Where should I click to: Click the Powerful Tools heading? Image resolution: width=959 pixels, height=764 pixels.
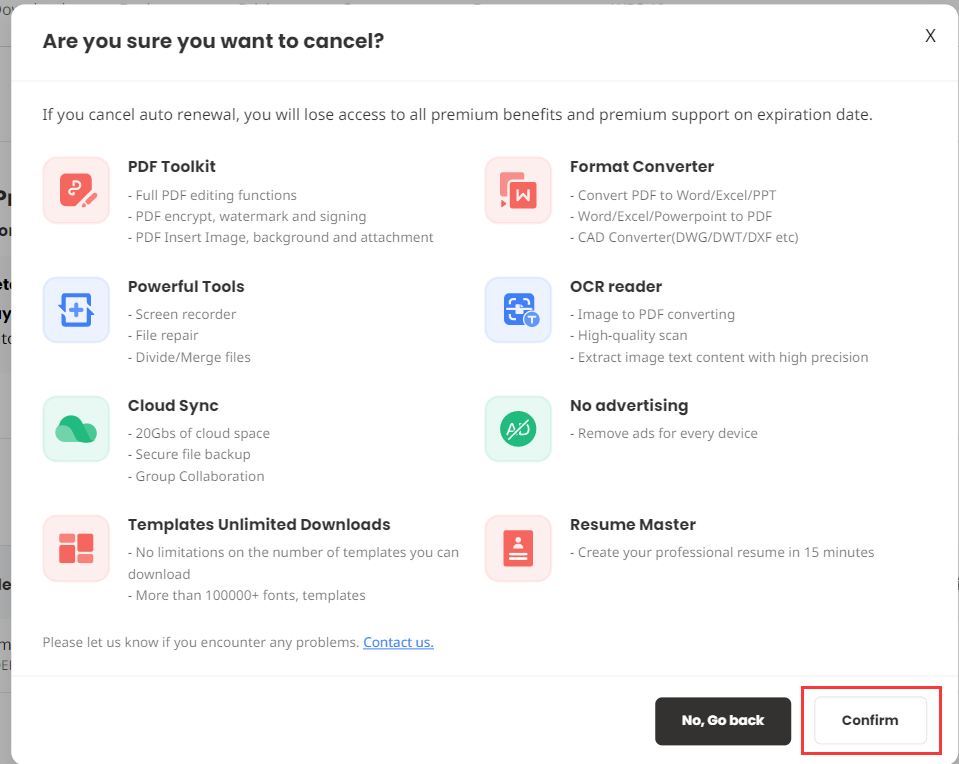186,287
